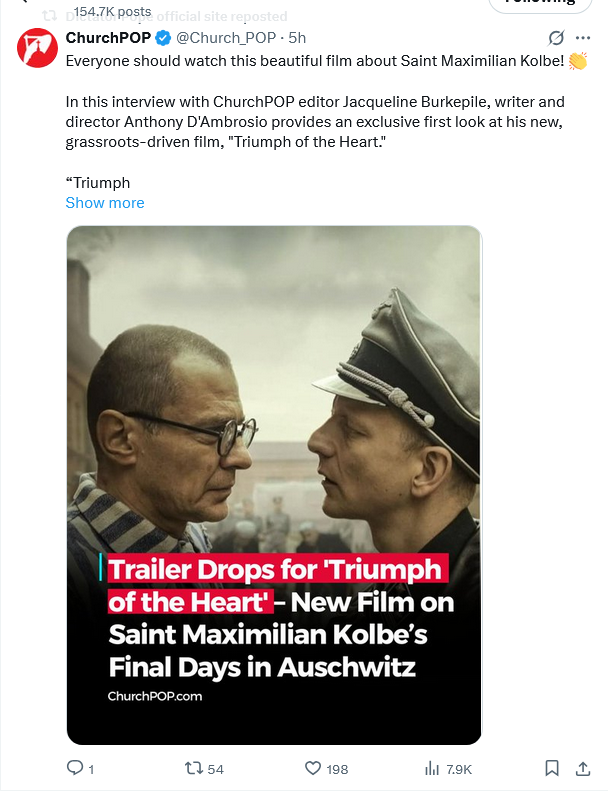Open the ChurchPOP display name

pyautogui.click(x=108, y=38)
